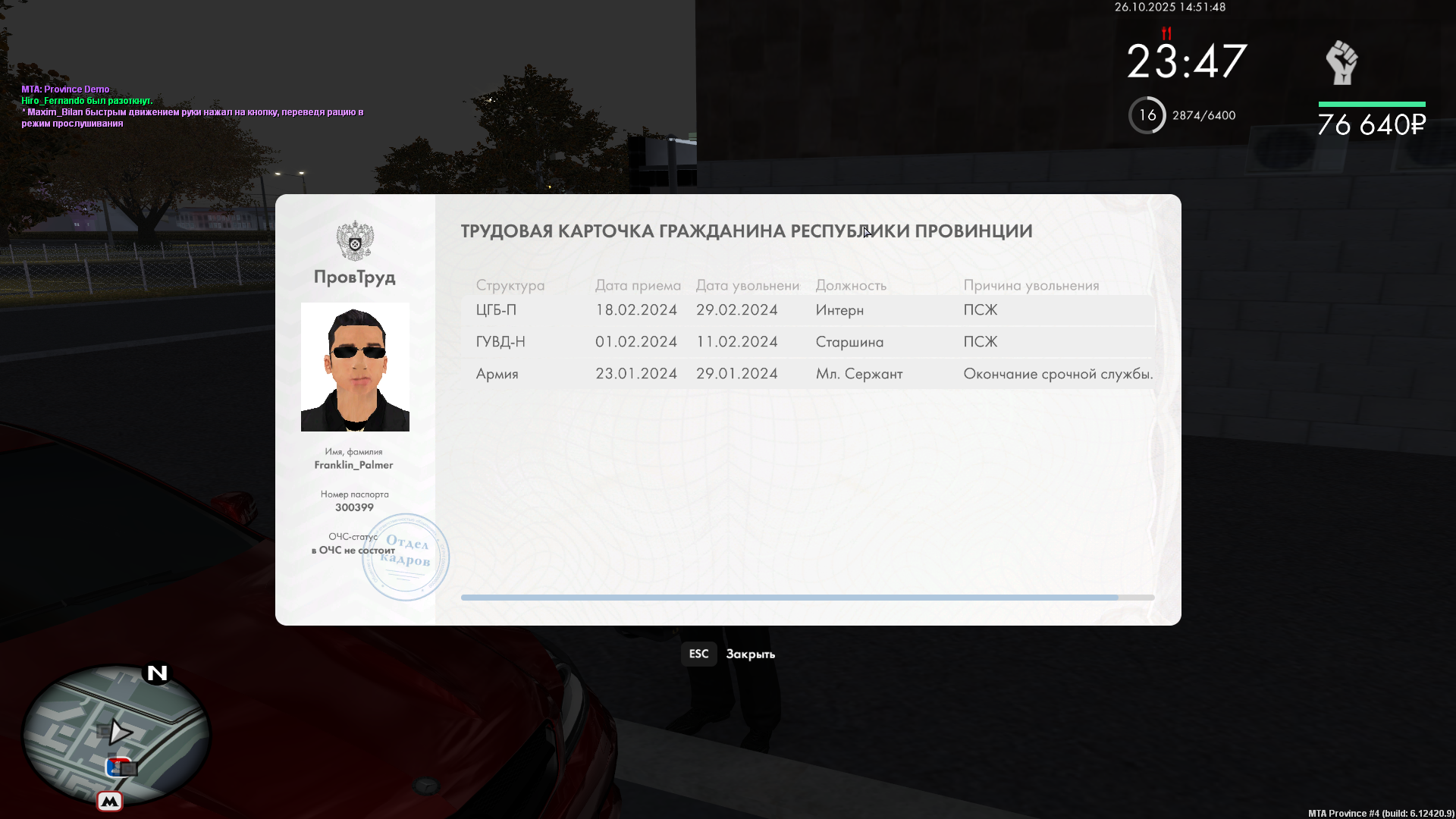The width and height of the screenshot is (1456, 819).
Task: Select the ГУВД-Н employment row
Action: click(x=807, y=342)
